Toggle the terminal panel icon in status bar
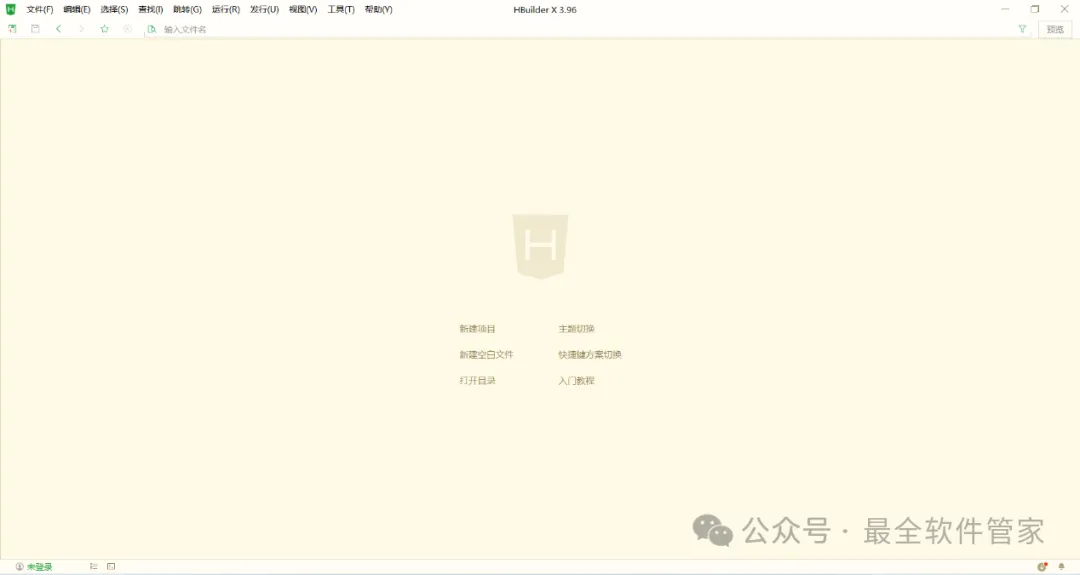The width and height of the screenshot is (1080, 575). coord(111,566)
